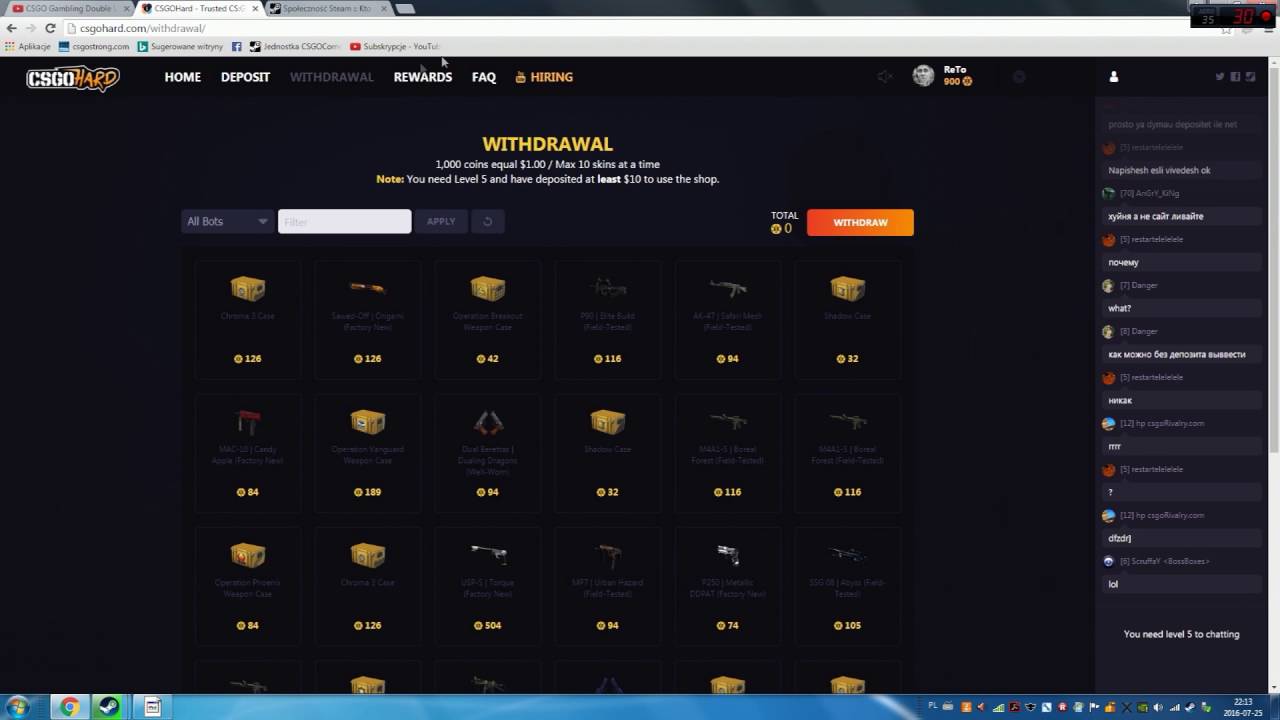1280x720 pixels.
Task: Open the FAQ page
Action: [484, 77]
